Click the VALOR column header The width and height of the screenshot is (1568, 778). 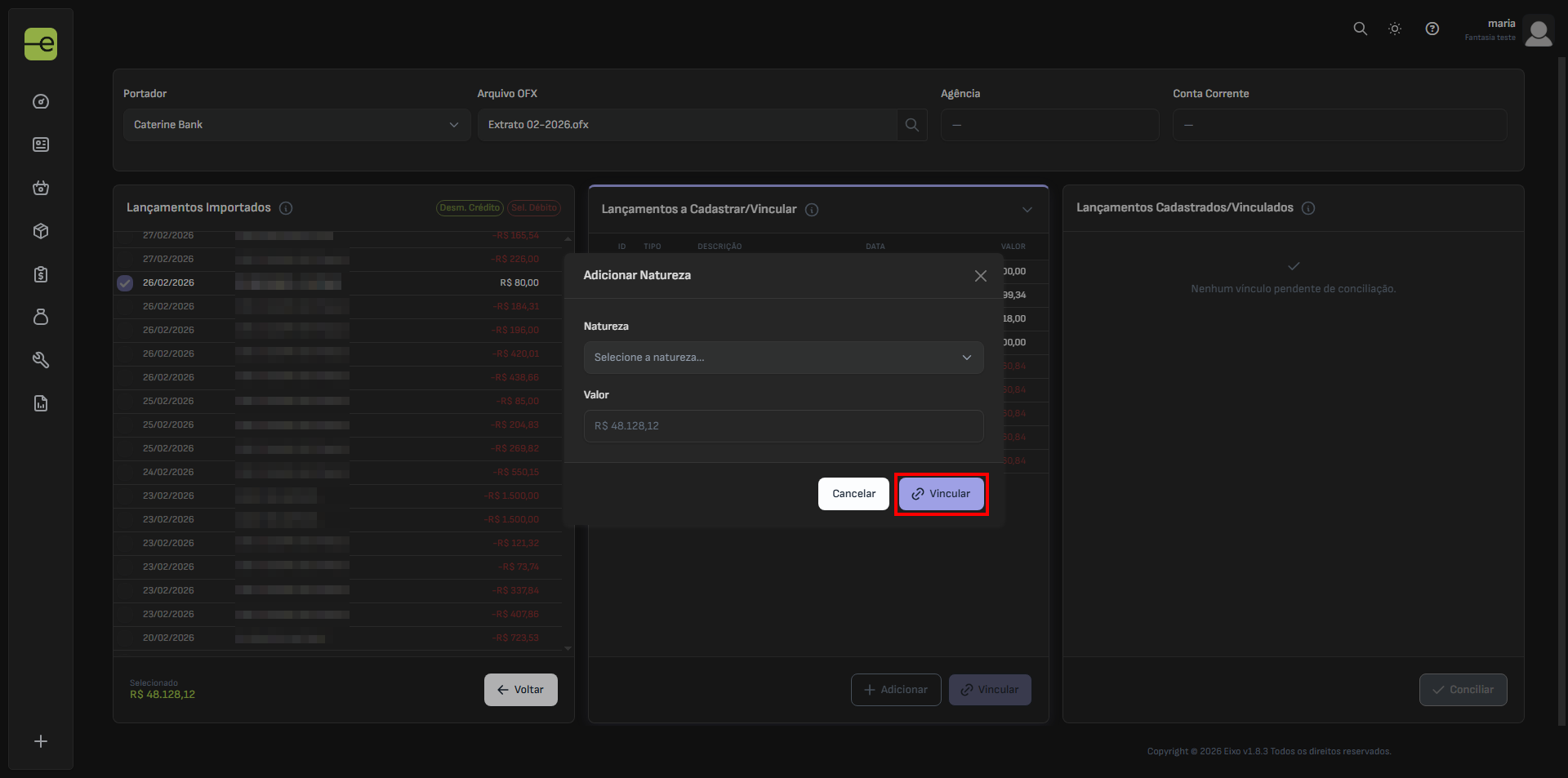pos(1013,247)
